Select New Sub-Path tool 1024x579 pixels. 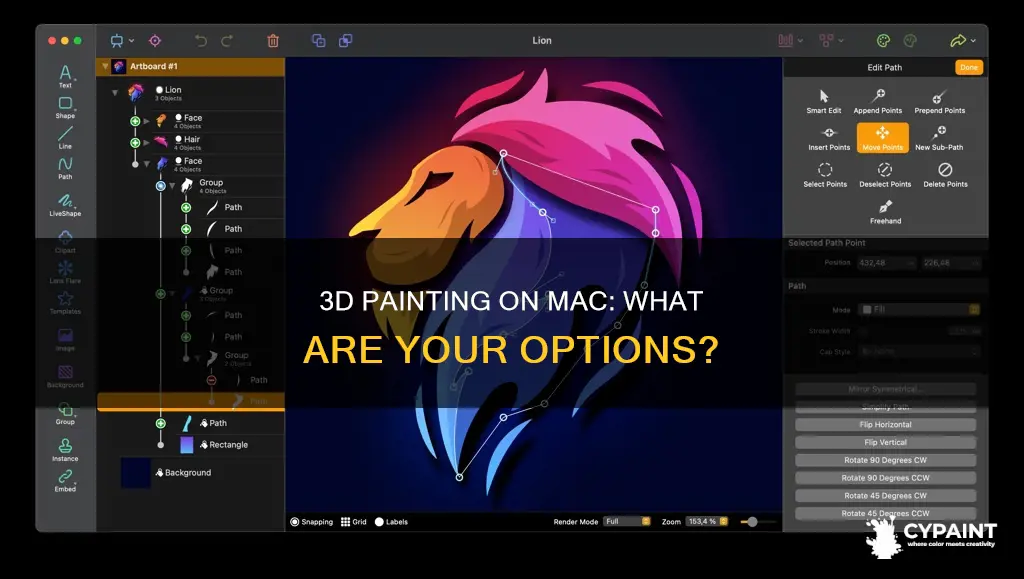tap(939, 138)
